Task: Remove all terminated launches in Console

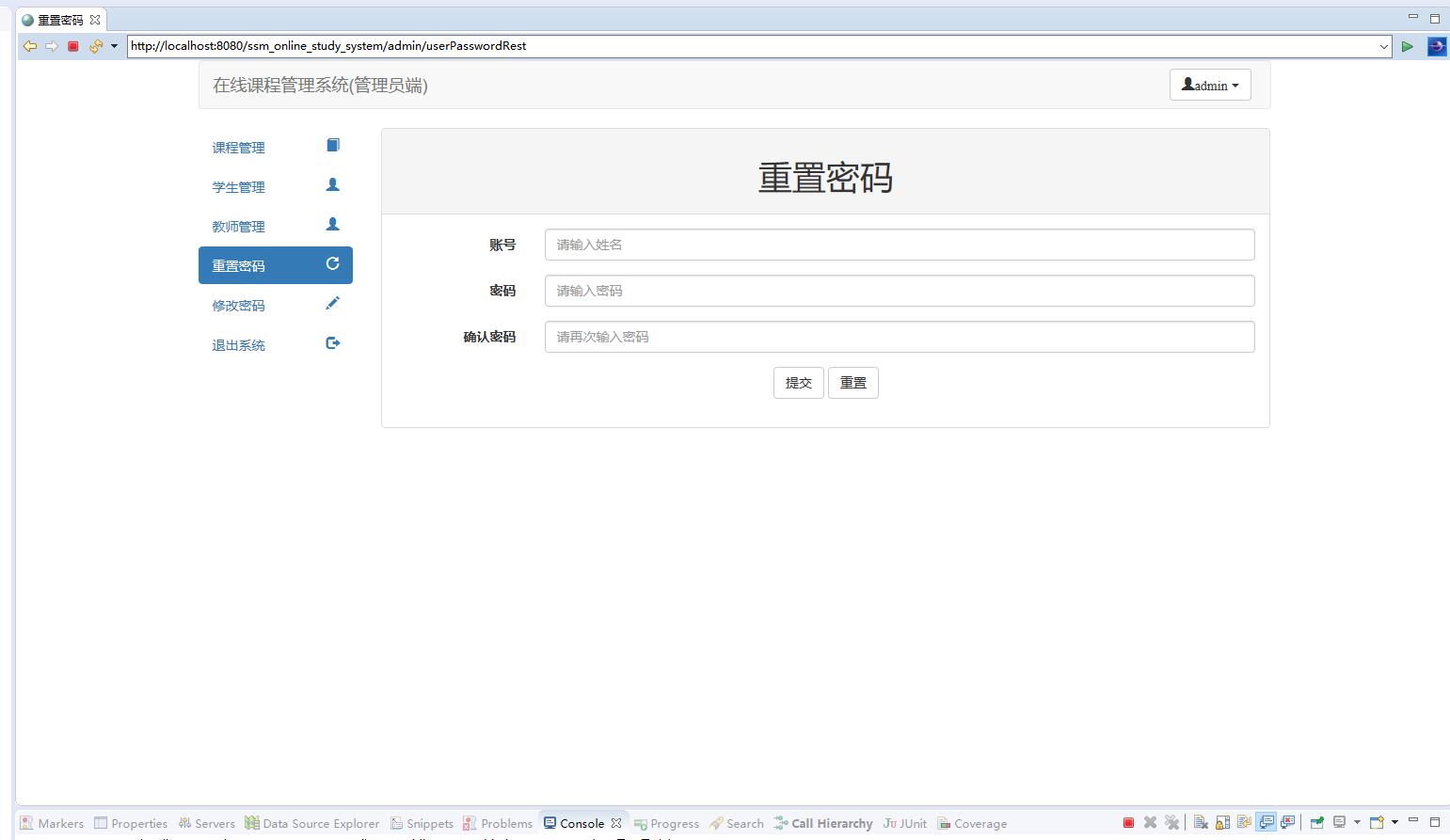Action: [1172, 821]
